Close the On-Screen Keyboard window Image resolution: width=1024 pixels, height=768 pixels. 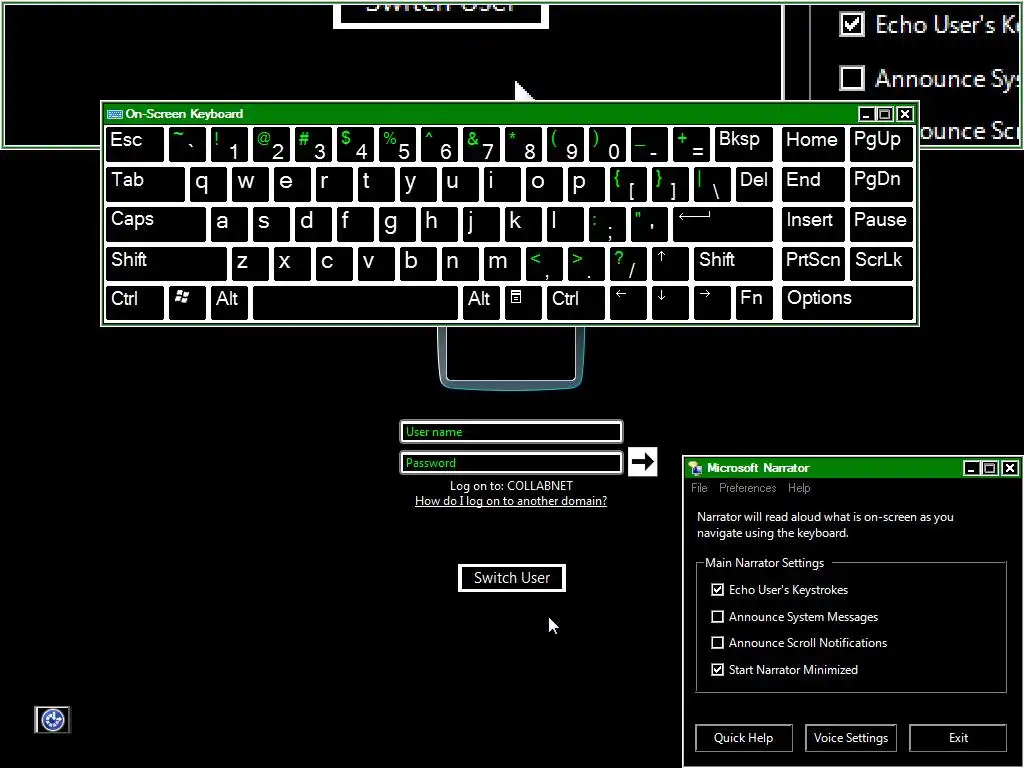(x=904, y=114)
